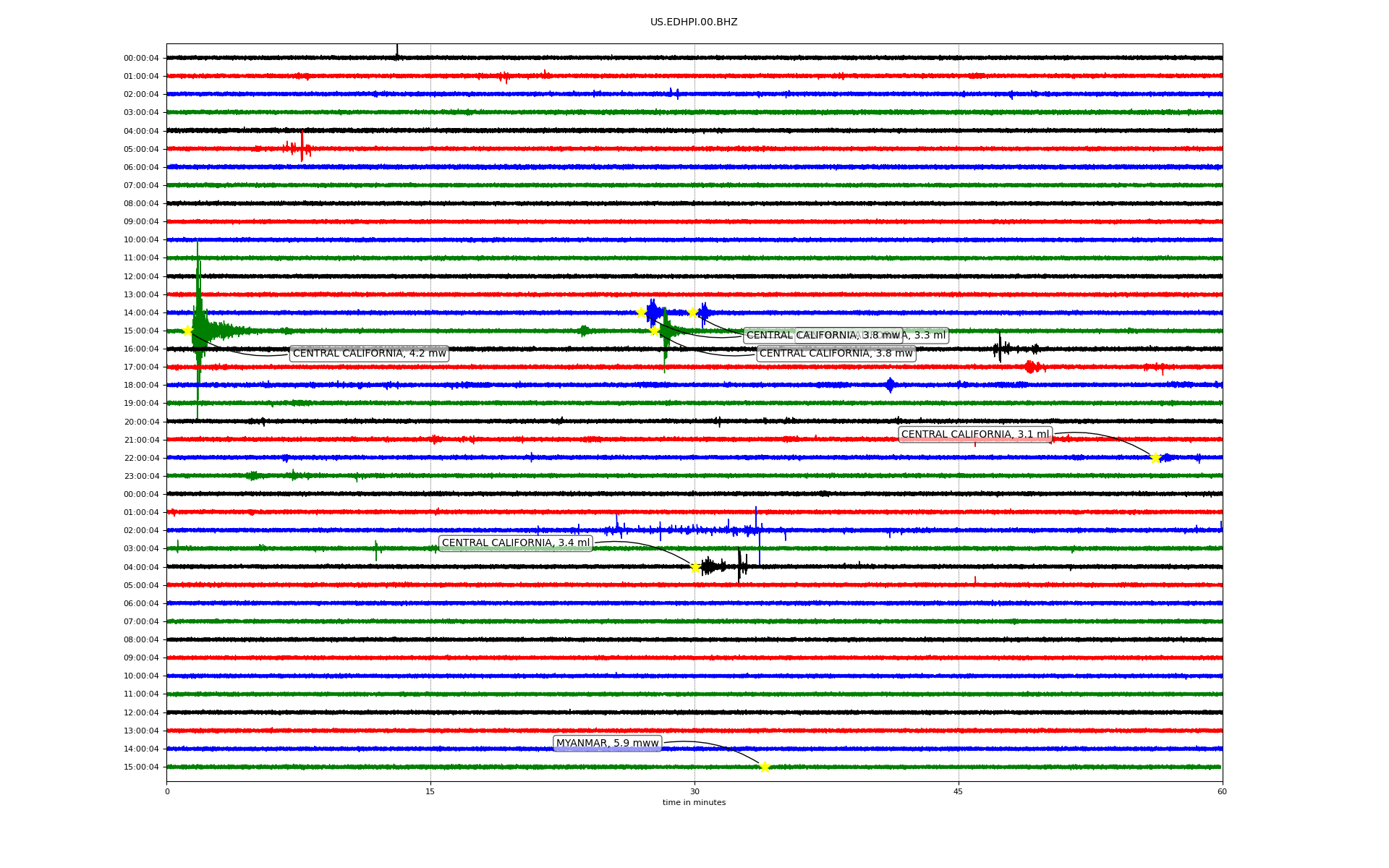Click the "time in minutes" axis label
This screenshot has height=868, width=1389.
693,803
